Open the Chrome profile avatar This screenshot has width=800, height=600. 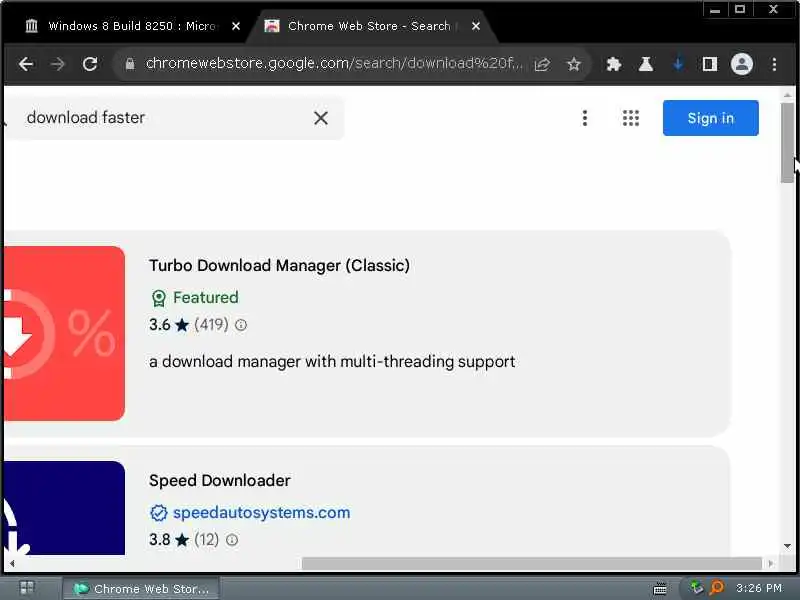pos(742,64)
